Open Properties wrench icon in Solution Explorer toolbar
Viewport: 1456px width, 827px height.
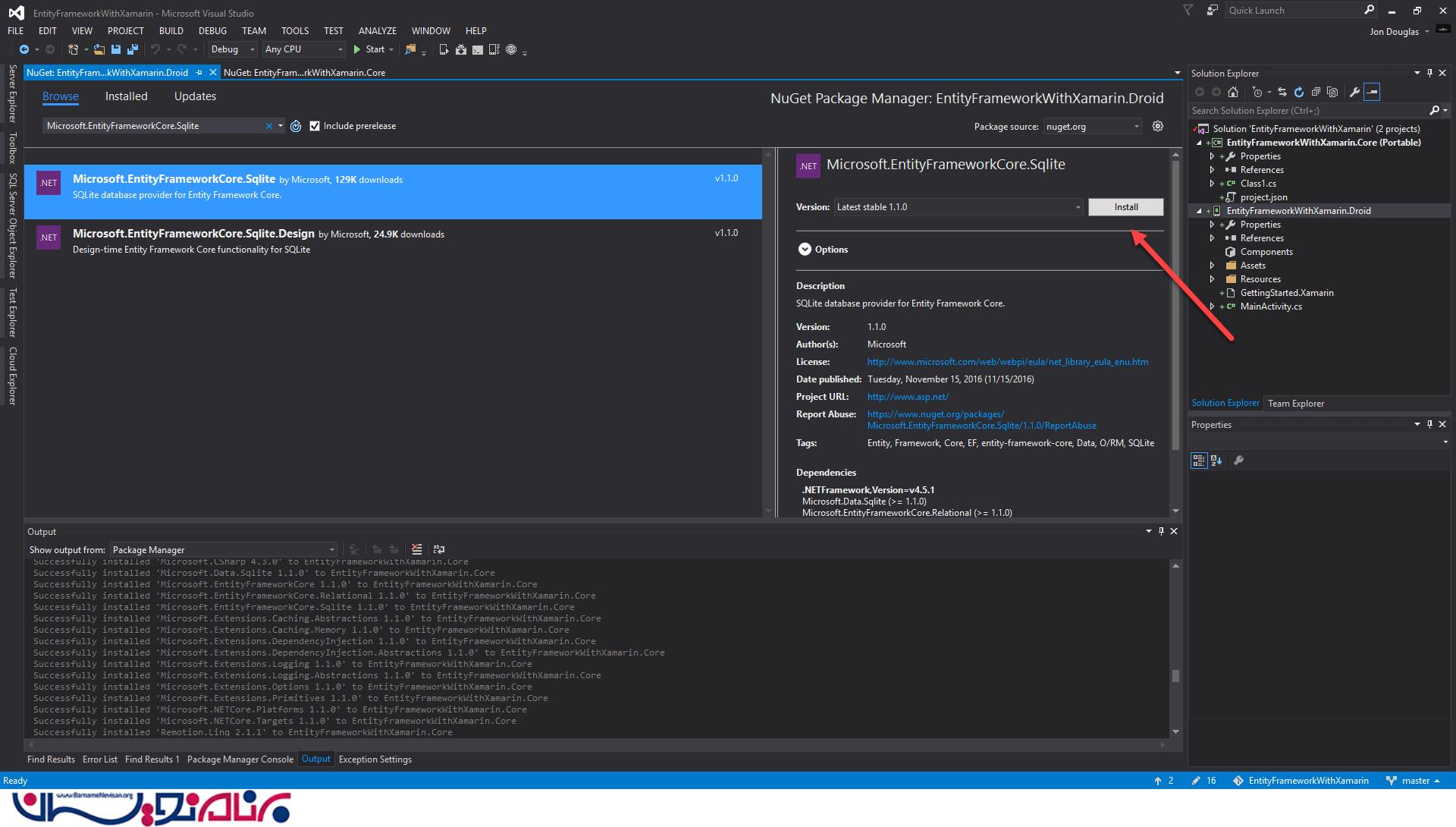(1354, 92)
